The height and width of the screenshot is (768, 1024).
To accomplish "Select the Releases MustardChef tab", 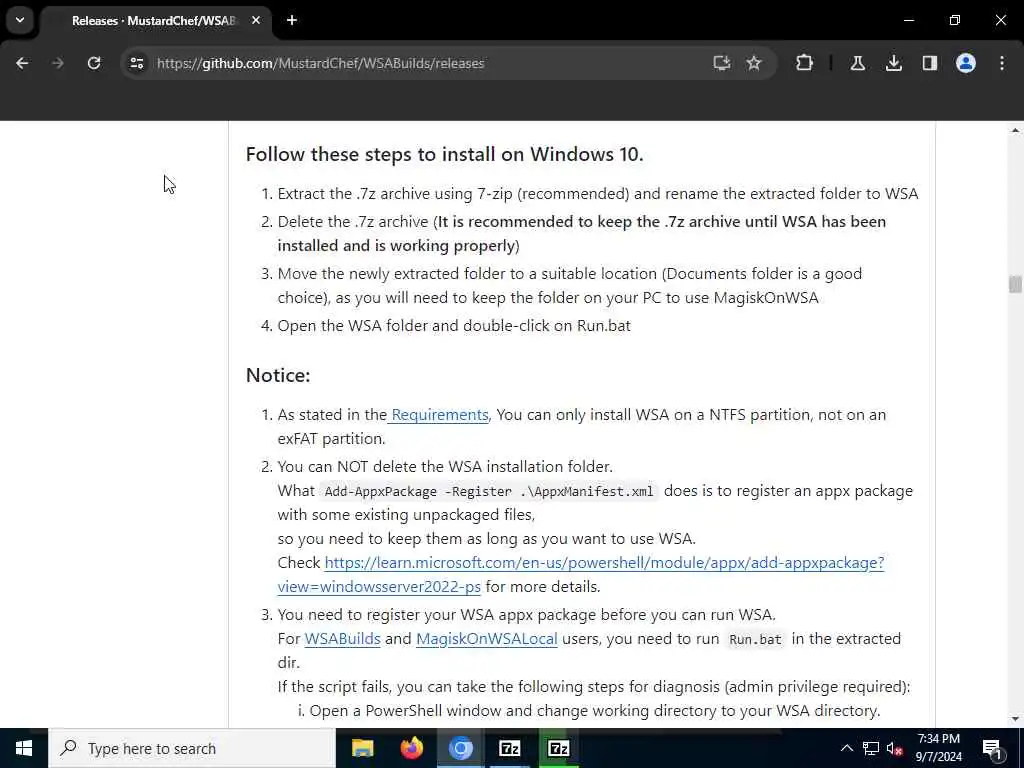I will point(155,21).
